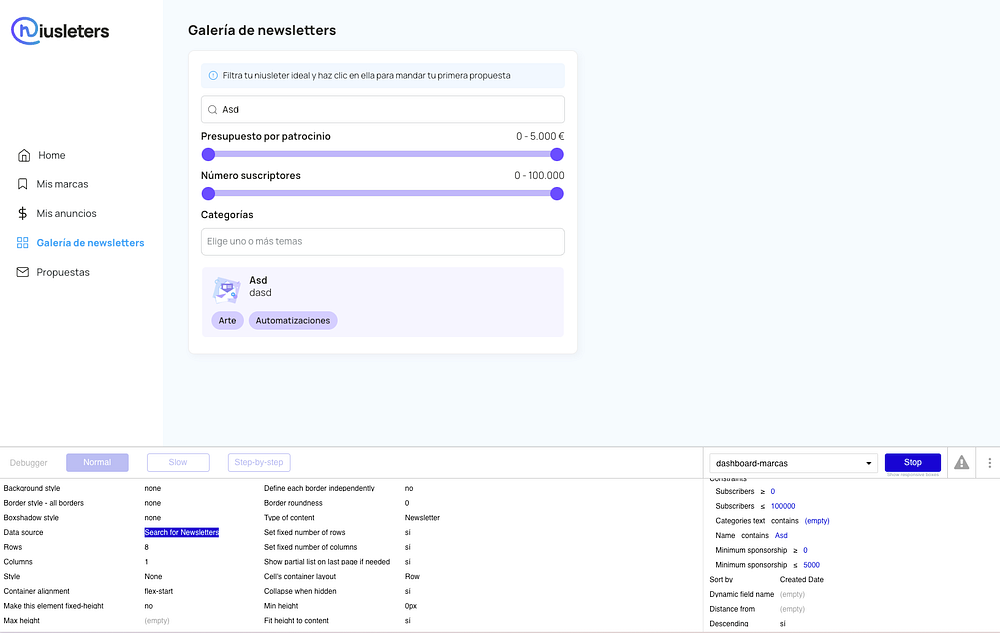Click the Automatizaciones category tag
Image resolution: width=1000 pixels, height=633 pixels.
pos(293,321)
